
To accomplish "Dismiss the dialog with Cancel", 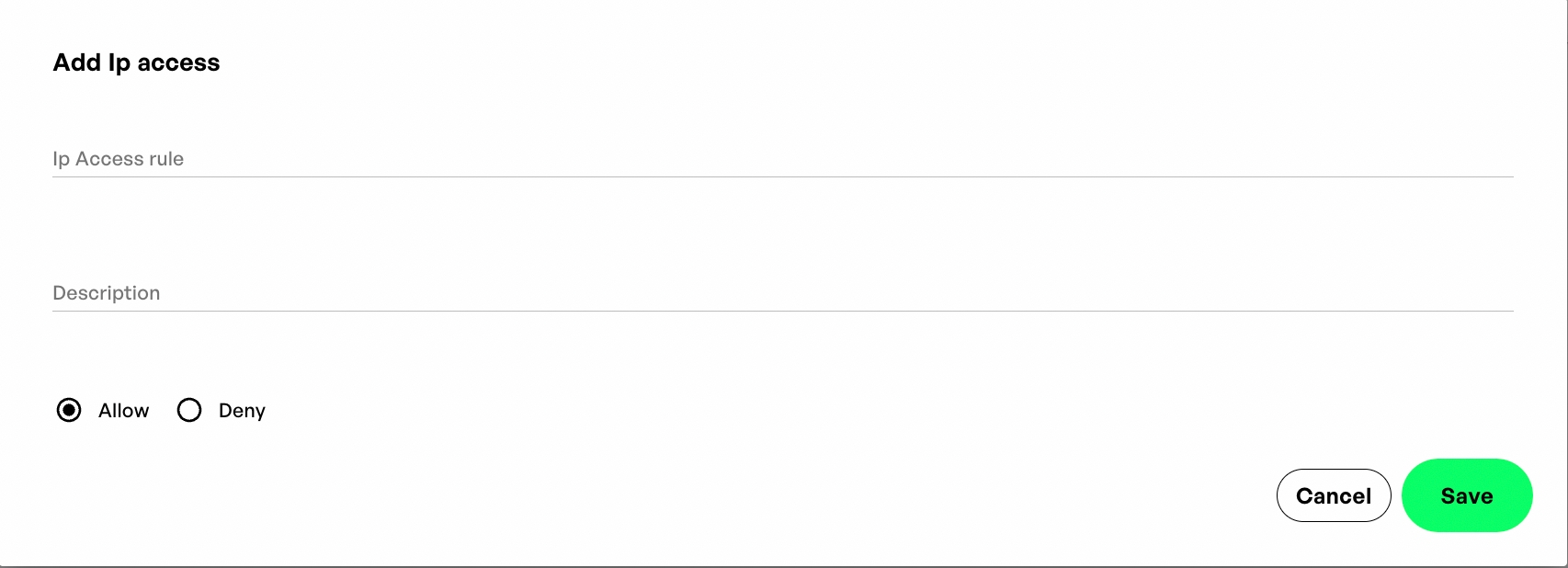I will 1333,495.
